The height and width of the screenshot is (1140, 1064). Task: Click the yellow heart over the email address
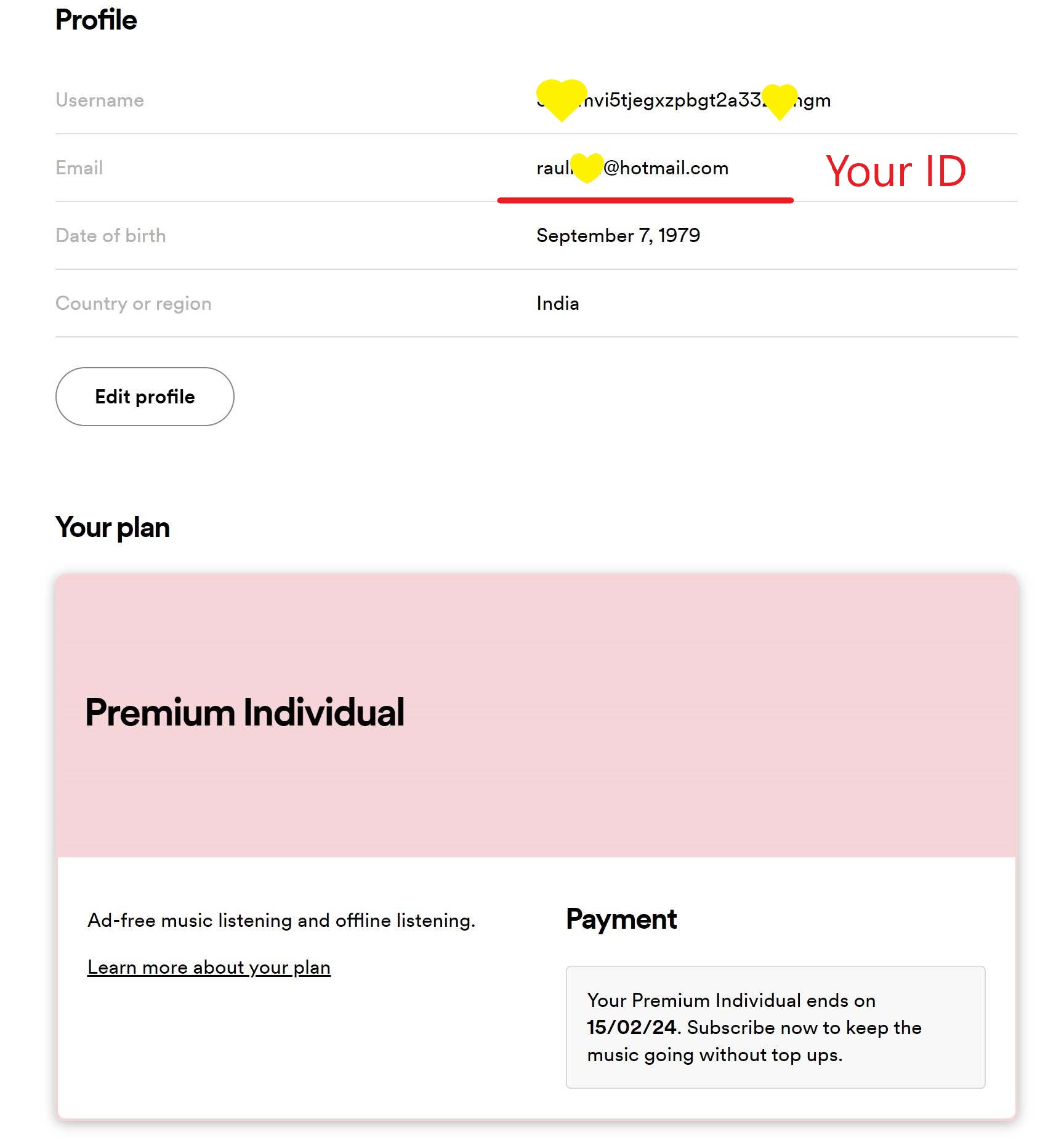(x=587, y=168)
